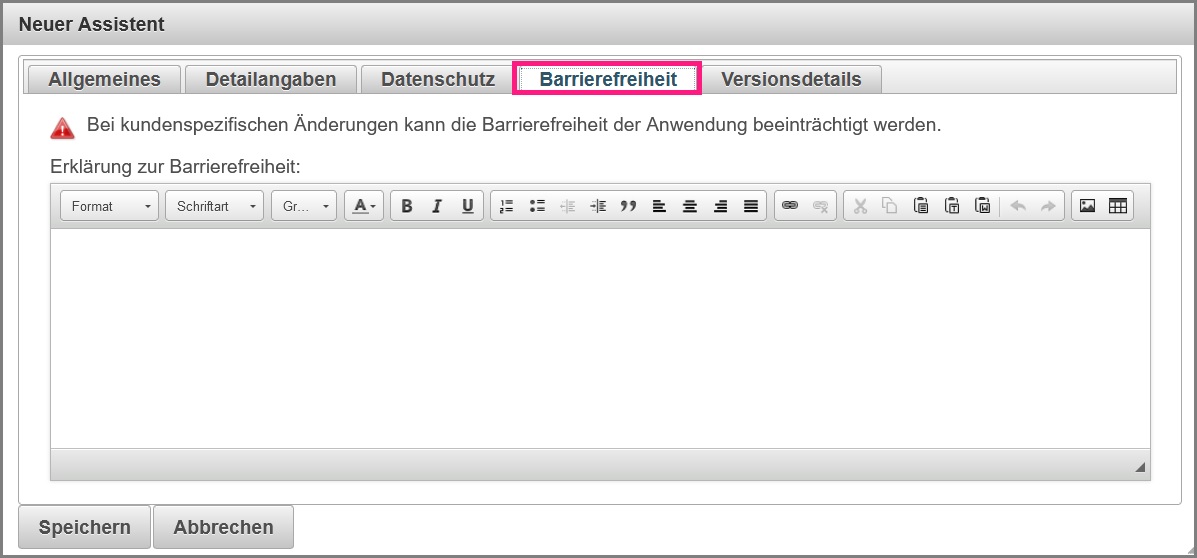Insert a table into the editor
This screenshot has height=558, width=1197.
coord(1118,206)
